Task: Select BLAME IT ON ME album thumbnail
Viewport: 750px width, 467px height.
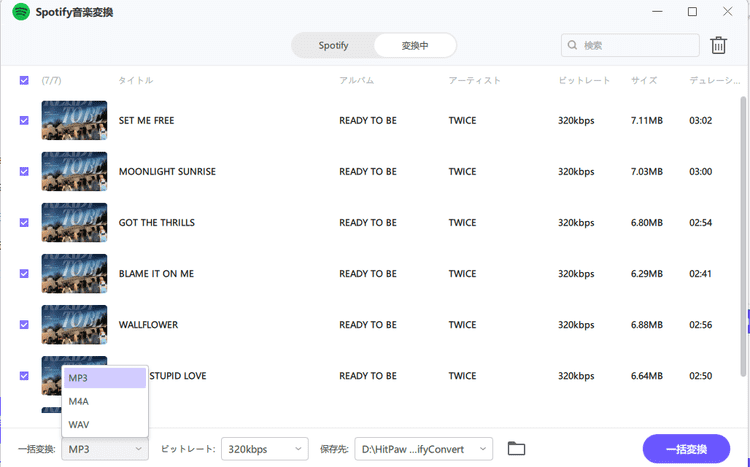Action: 74,273
